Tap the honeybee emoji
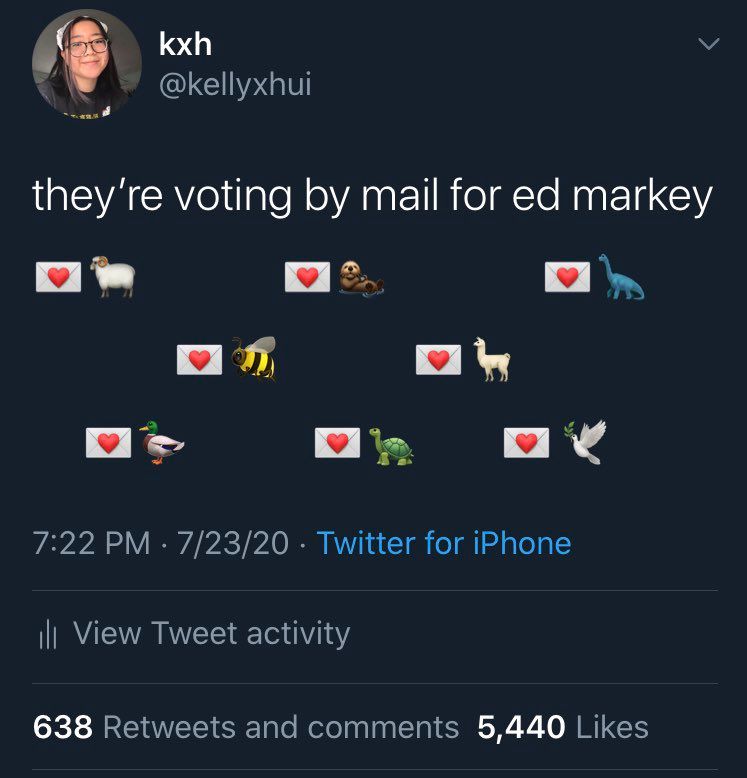The image size is (747, 778). coord(254,359)
